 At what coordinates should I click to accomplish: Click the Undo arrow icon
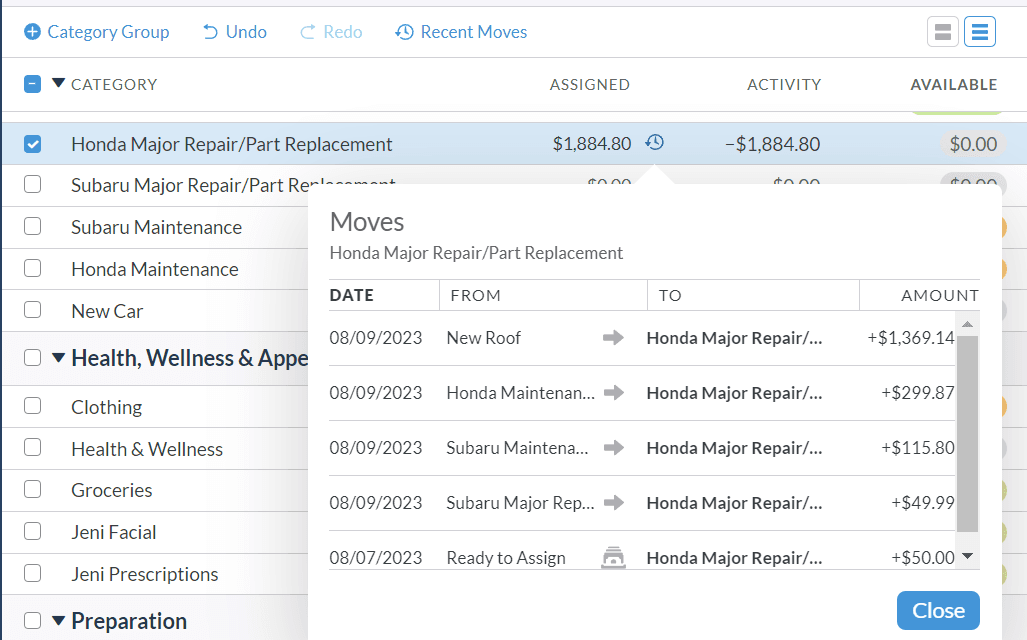tap(210, 31)
